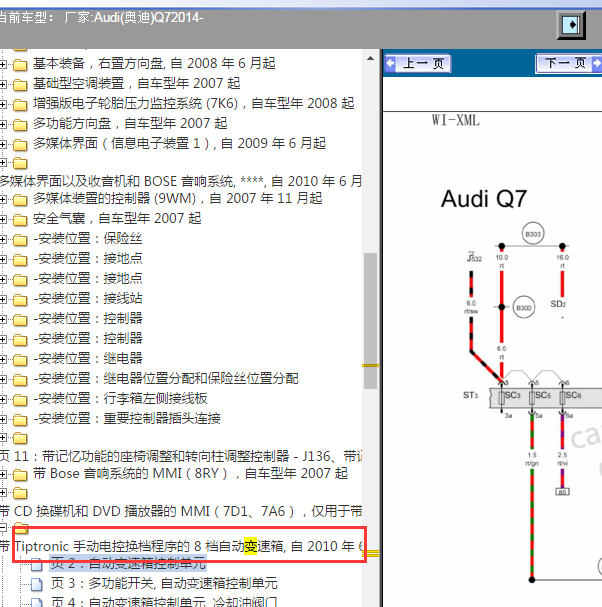
Task: Open 页 4：自动变速箱控制单元, 冷却油阀门 page
Action: point(164,602)
